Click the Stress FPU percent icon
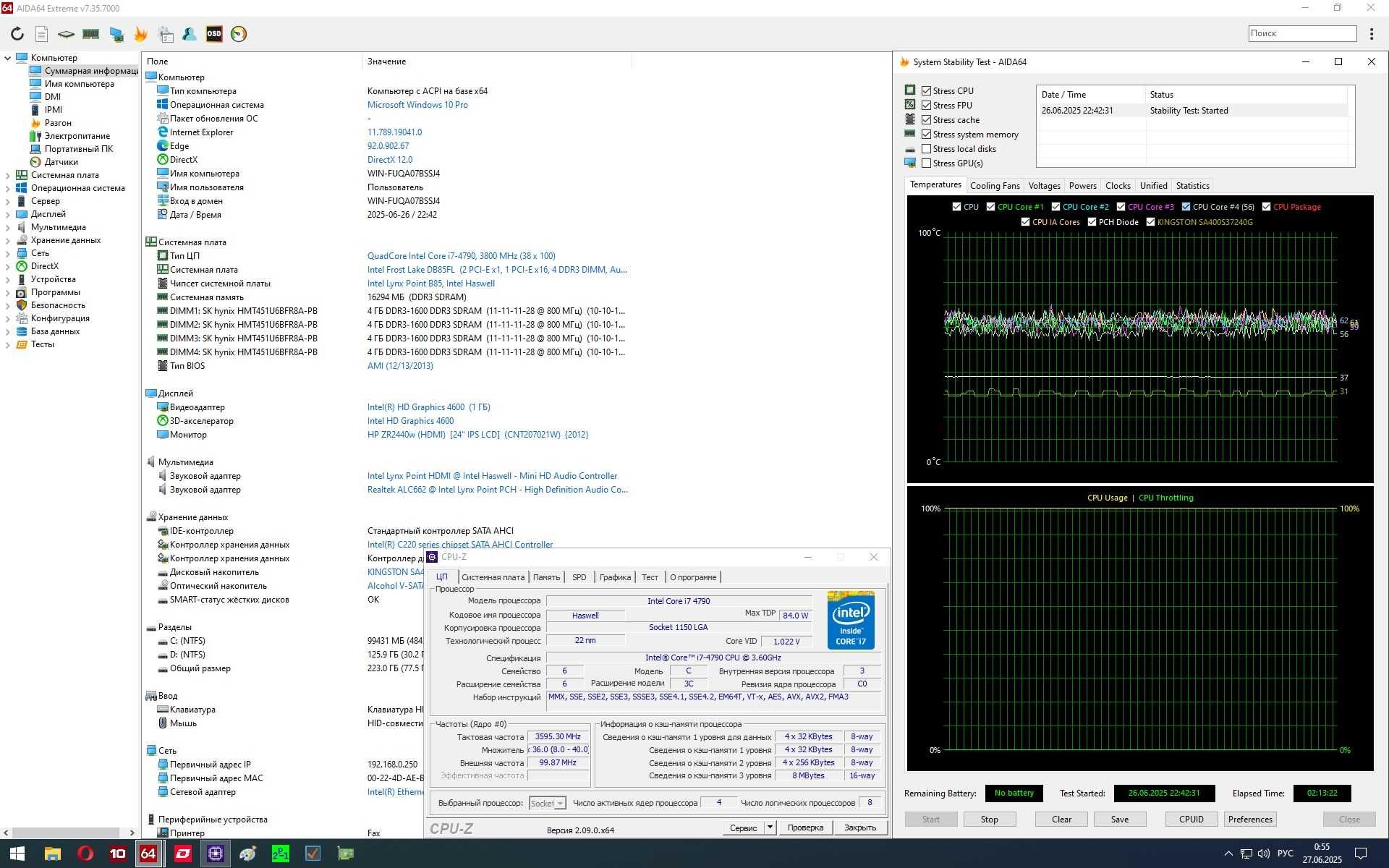This screenshot has width=1389, height=868. pos(910,105)
